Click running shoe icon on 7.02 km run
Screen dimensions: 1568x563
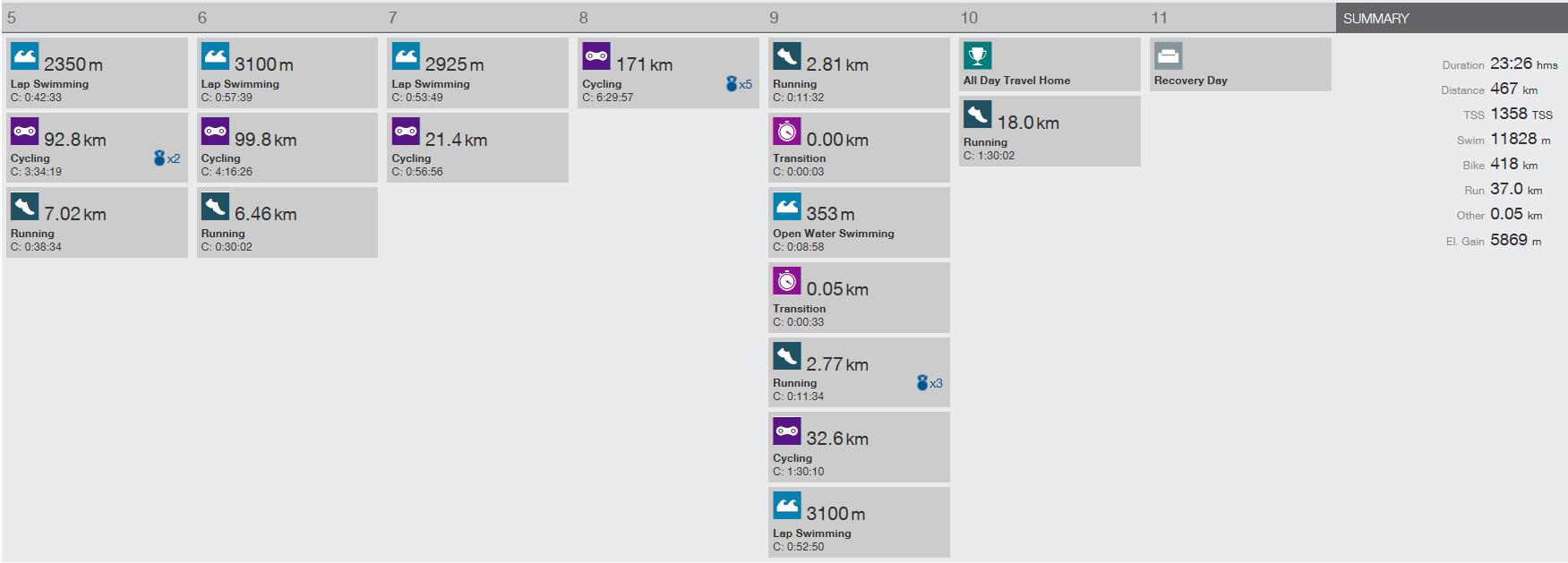[24, 207]
